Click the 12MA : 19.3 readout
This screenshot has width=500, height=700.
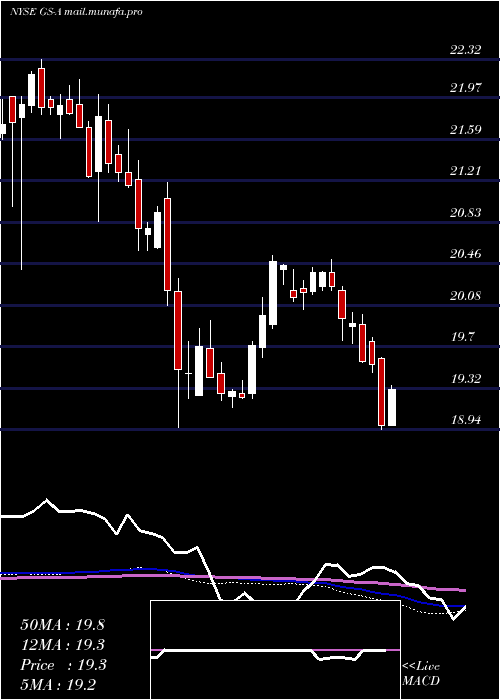click(62, 645)
